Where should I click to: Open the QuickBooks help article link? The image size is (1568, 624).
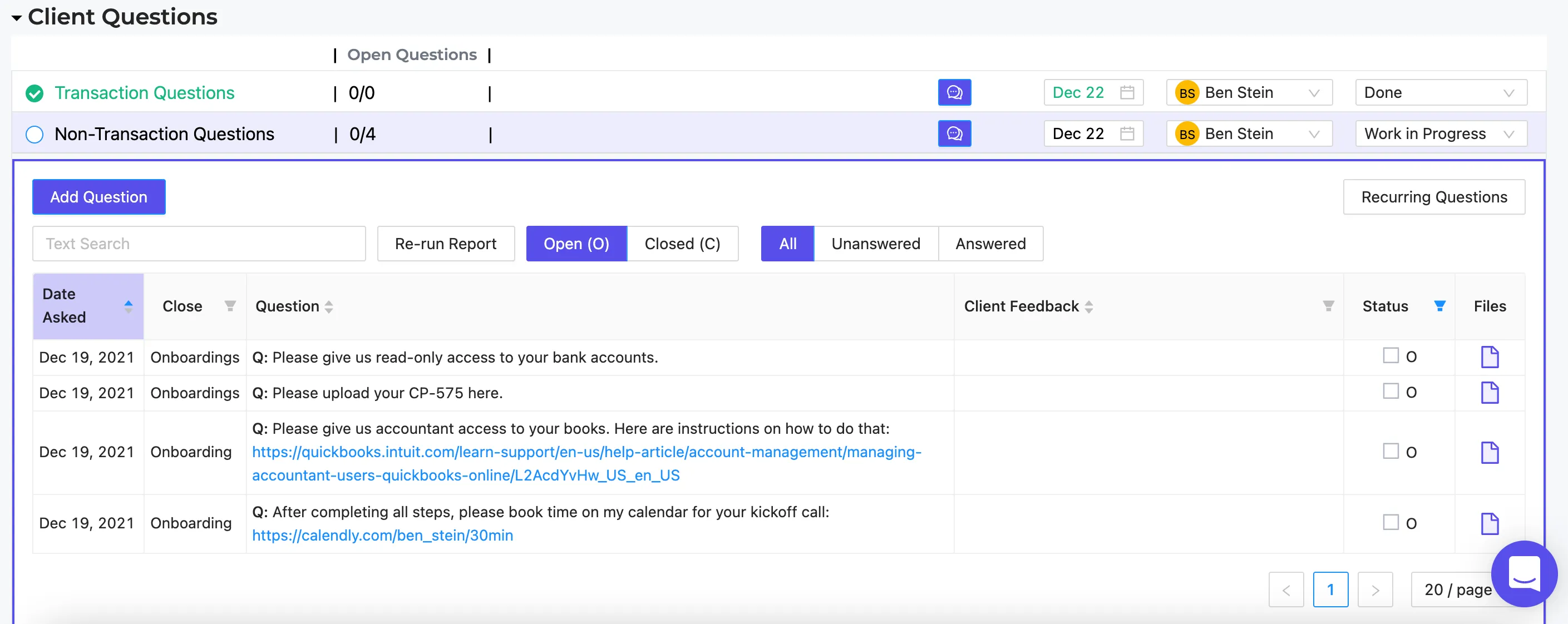point(587,463)
